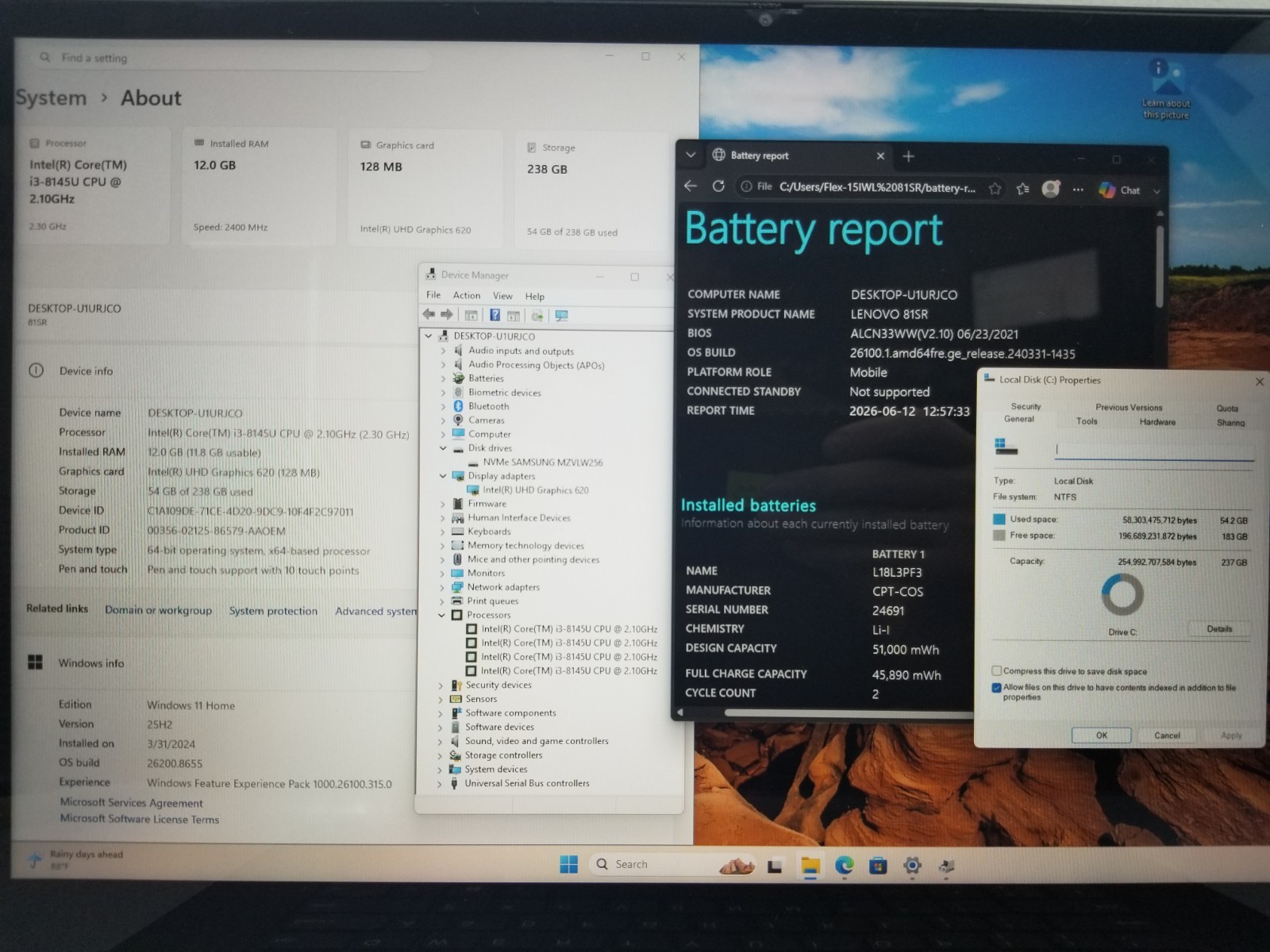Close the Battery report tab

click(x=880, y=156)
